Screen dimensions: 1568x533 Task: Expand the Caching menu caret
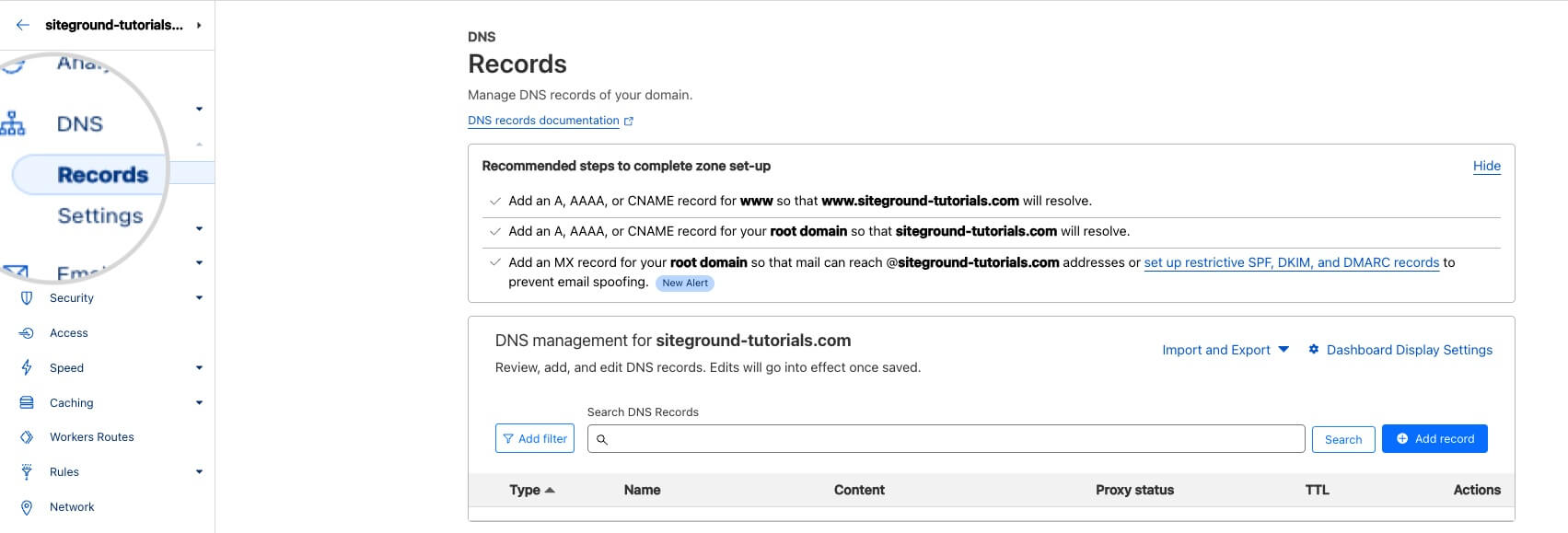point(199,403)
